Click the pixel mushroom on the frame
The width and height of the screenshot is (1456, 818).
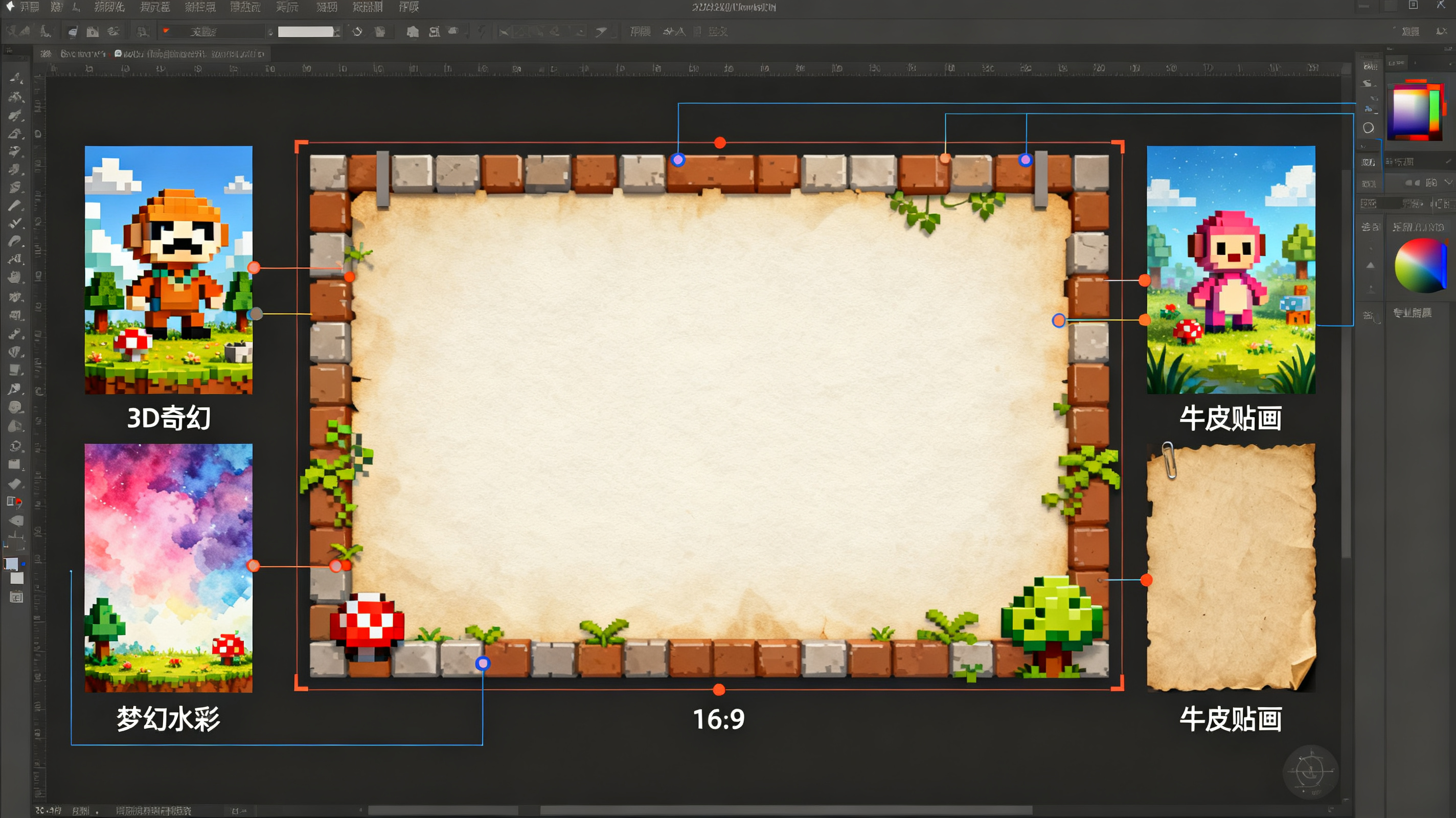coord(368,626)
